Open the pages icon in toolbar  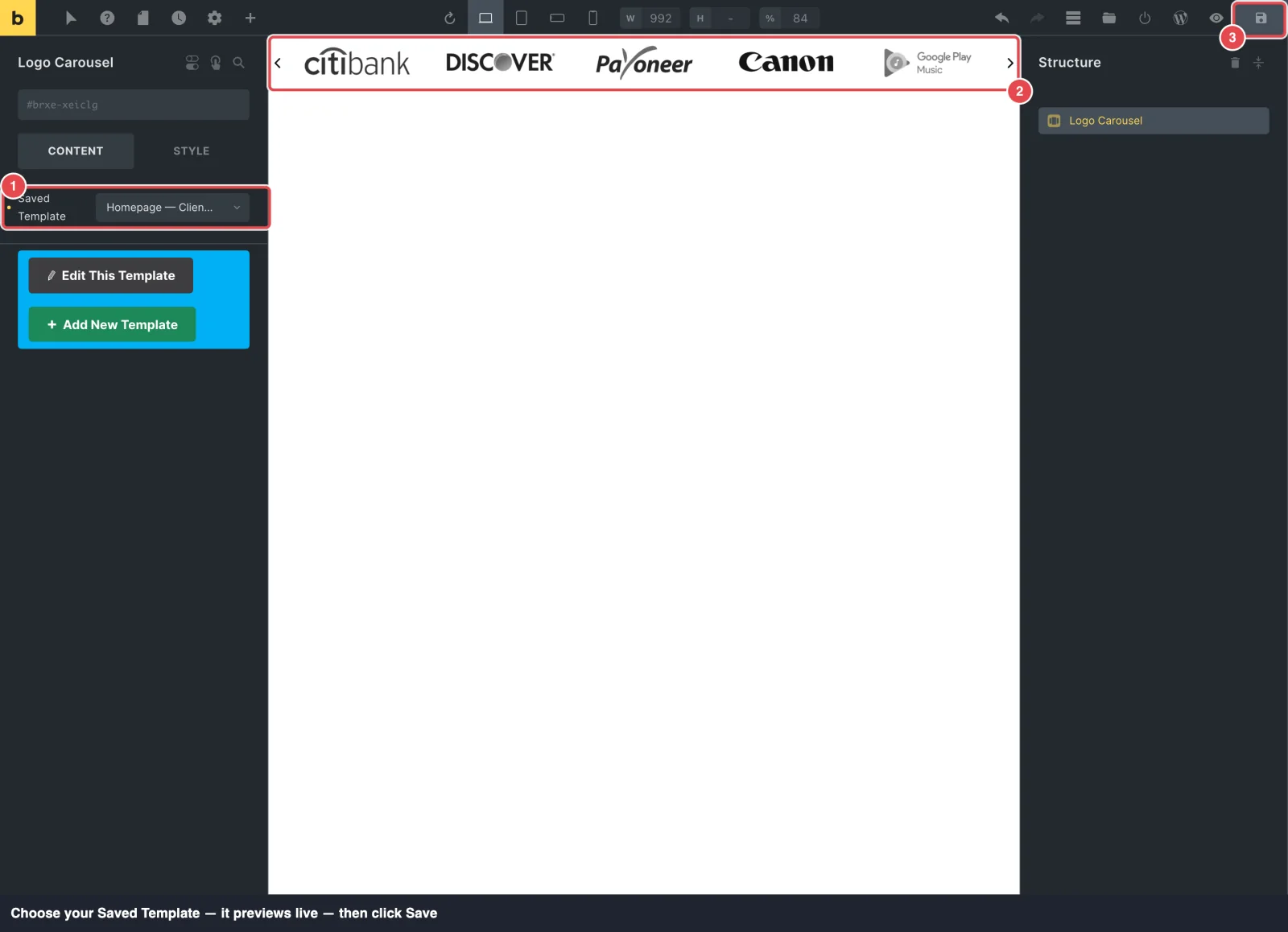[x=143, y=18]
